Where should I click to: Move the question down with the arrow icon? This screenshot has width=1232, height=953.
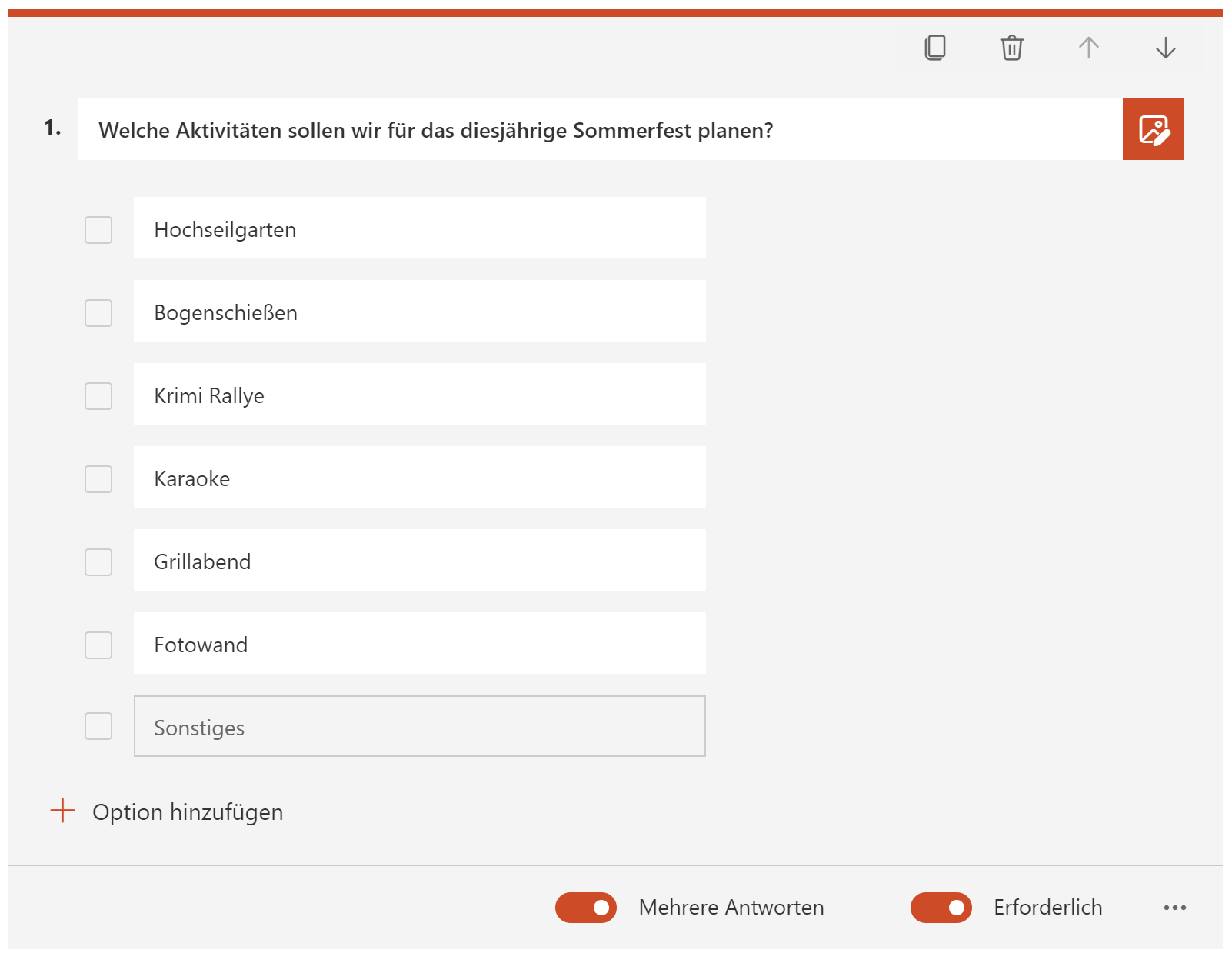point(1165,48)
